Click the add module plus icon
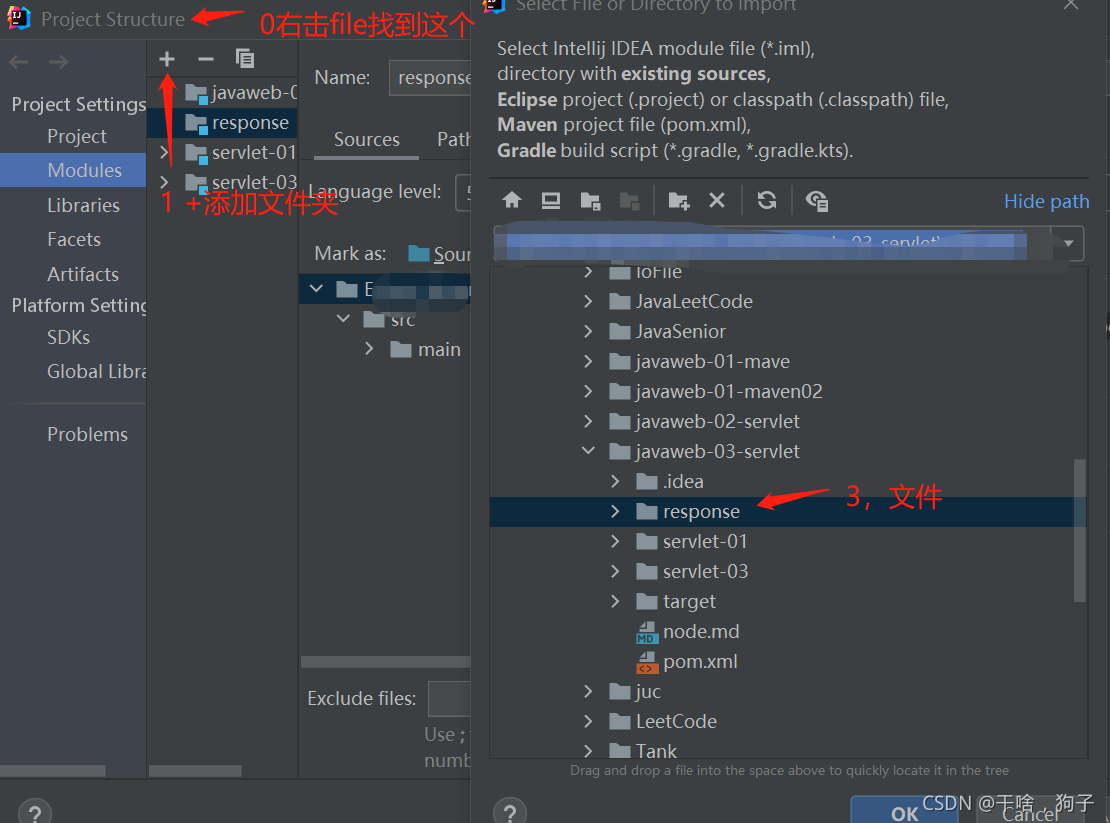This screenshot has width=1110, height=823. coord(166,59)
